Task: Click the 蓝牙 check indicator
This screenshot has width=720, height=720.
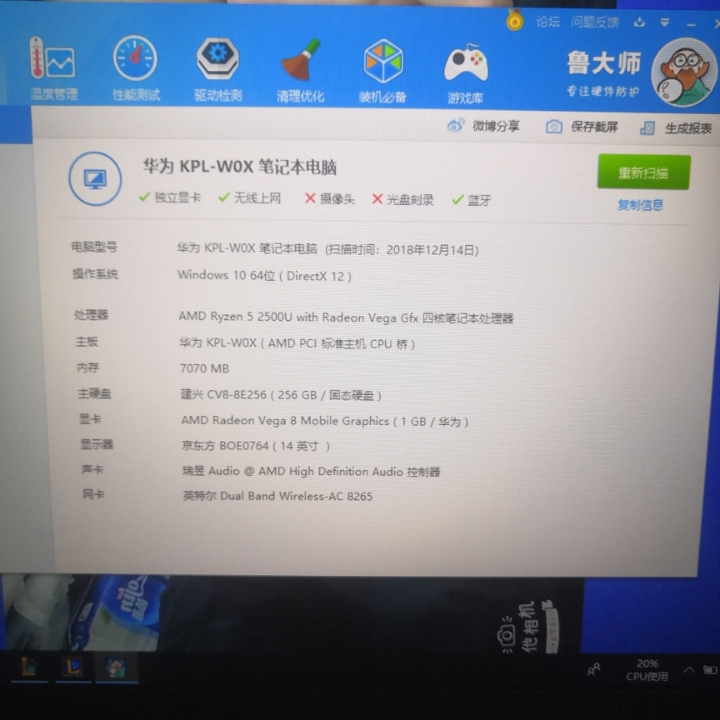Action: tap(472, 200)
